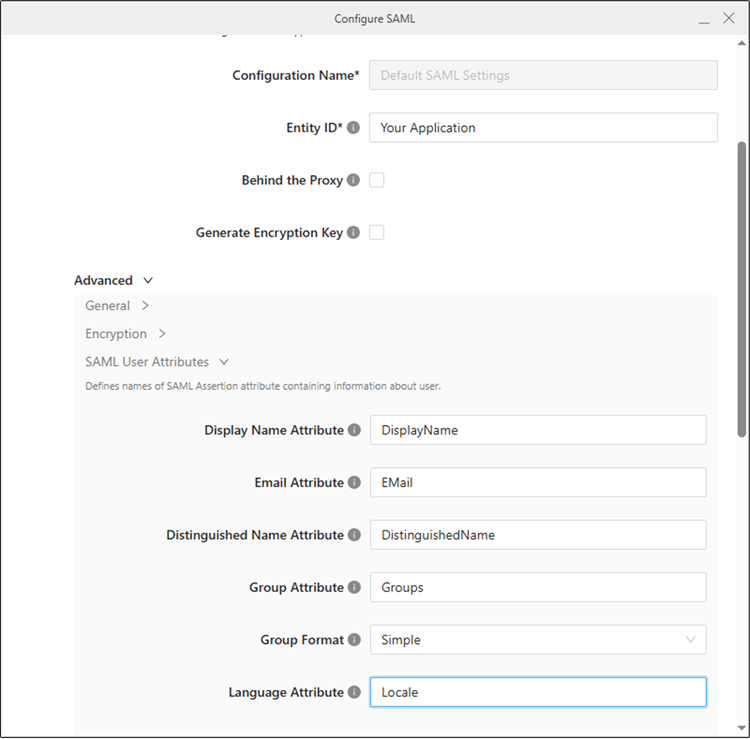
Task: Enable the Behind the Proxy checkbox
Action: [x=377, y=180]
